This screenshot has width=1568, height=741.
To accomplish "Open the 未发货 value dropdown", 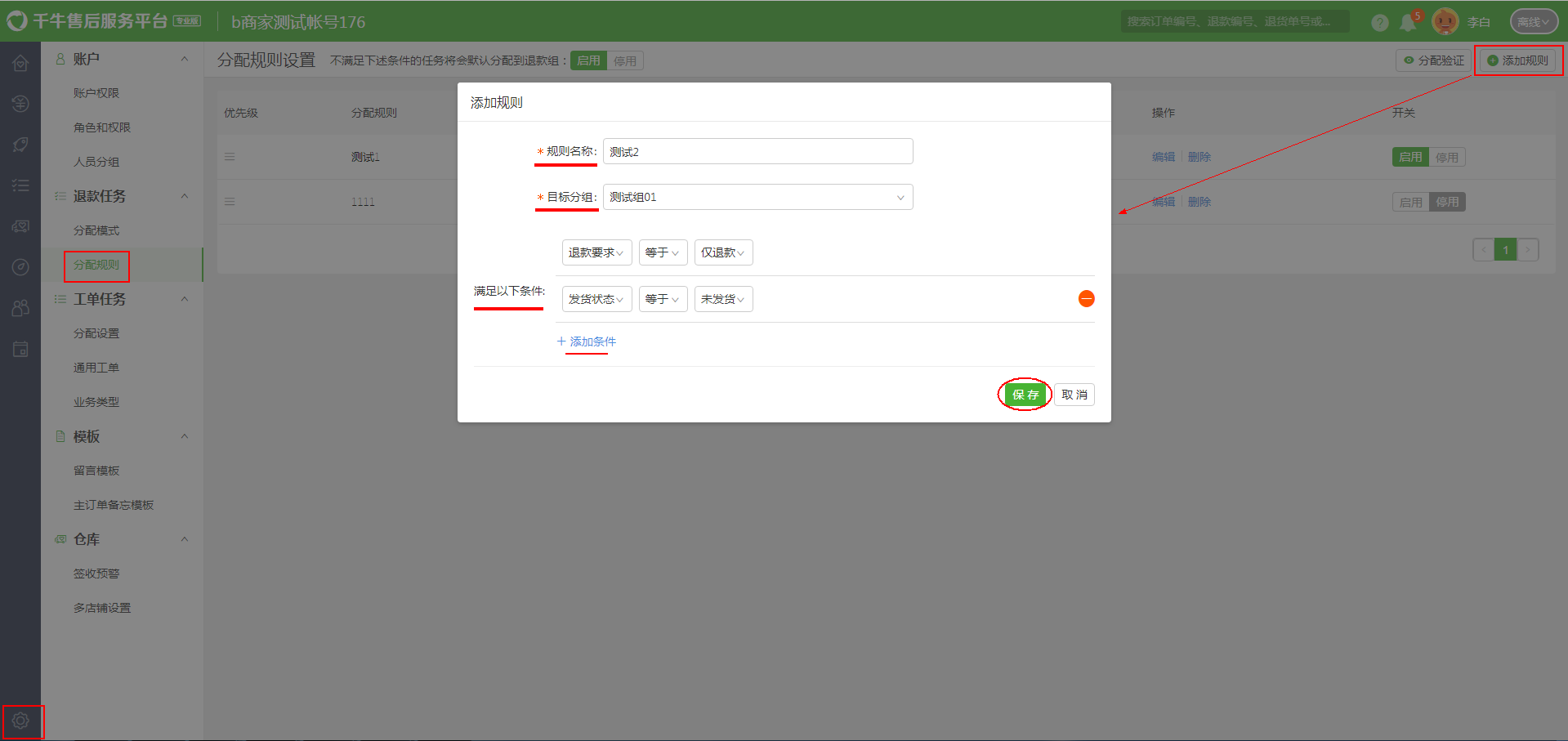I will pos(723,299).
